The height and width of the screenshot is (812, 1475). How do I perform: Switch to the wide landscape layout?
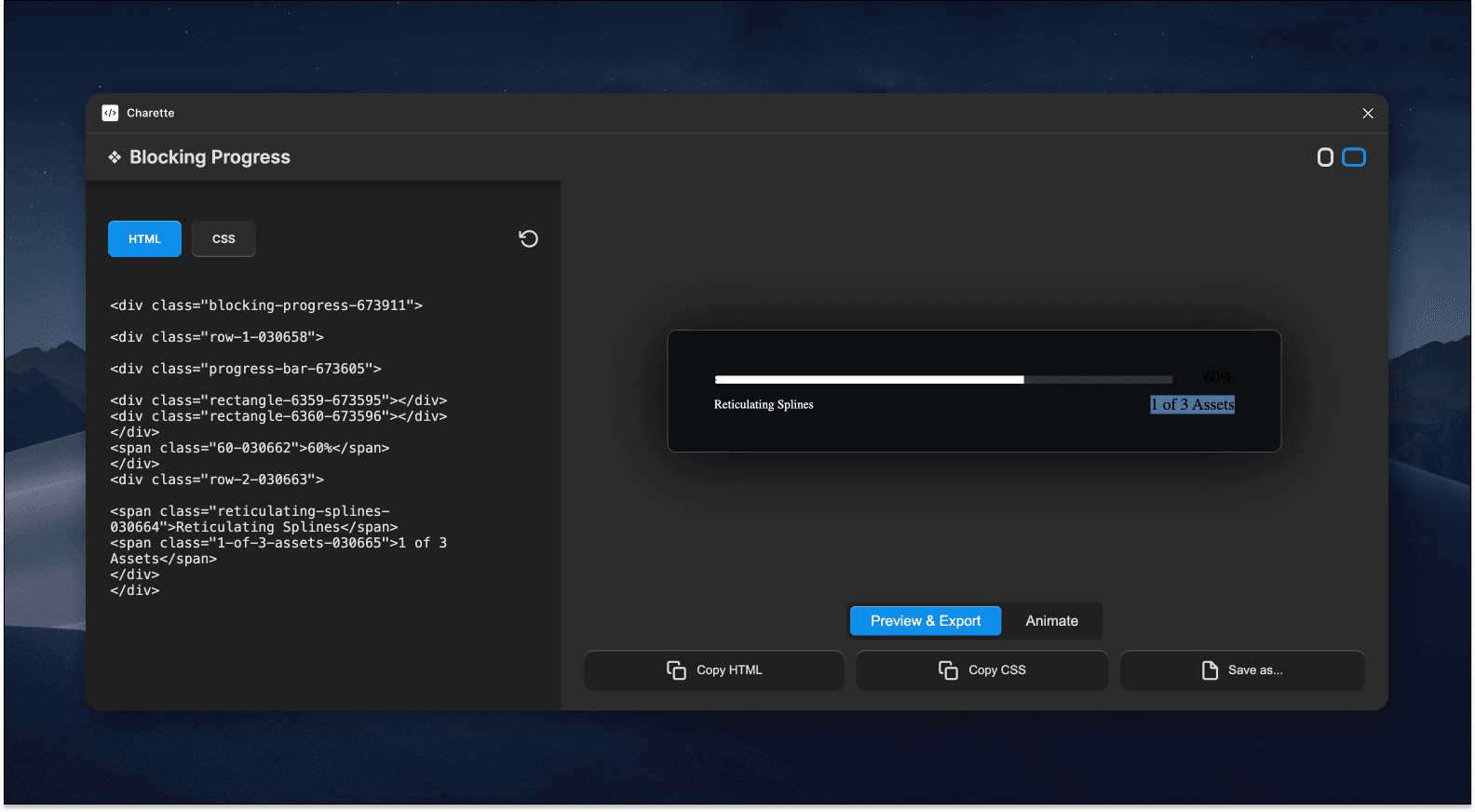1353,157
